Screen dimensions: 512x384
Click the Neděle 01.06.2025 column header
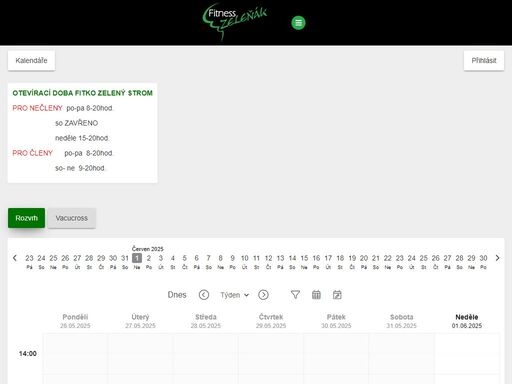click(x=467, y=321)
